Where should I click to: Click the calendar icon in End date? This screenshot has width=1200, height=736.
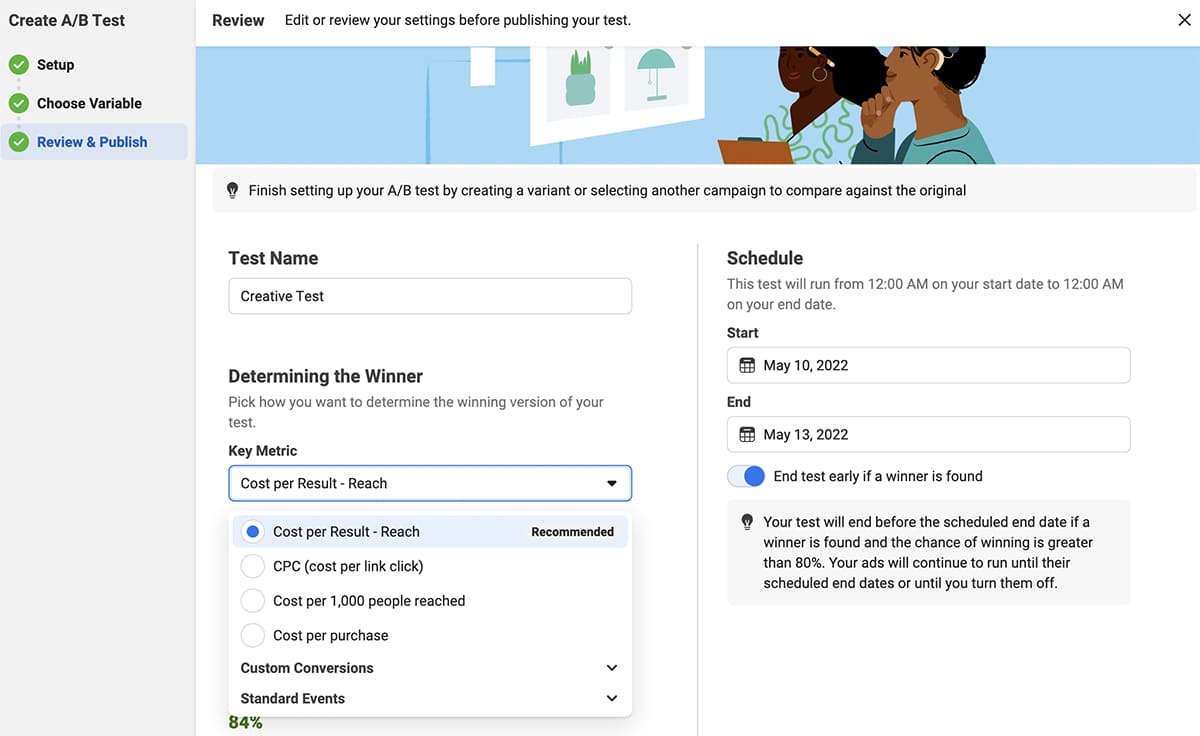coord(747,434)
